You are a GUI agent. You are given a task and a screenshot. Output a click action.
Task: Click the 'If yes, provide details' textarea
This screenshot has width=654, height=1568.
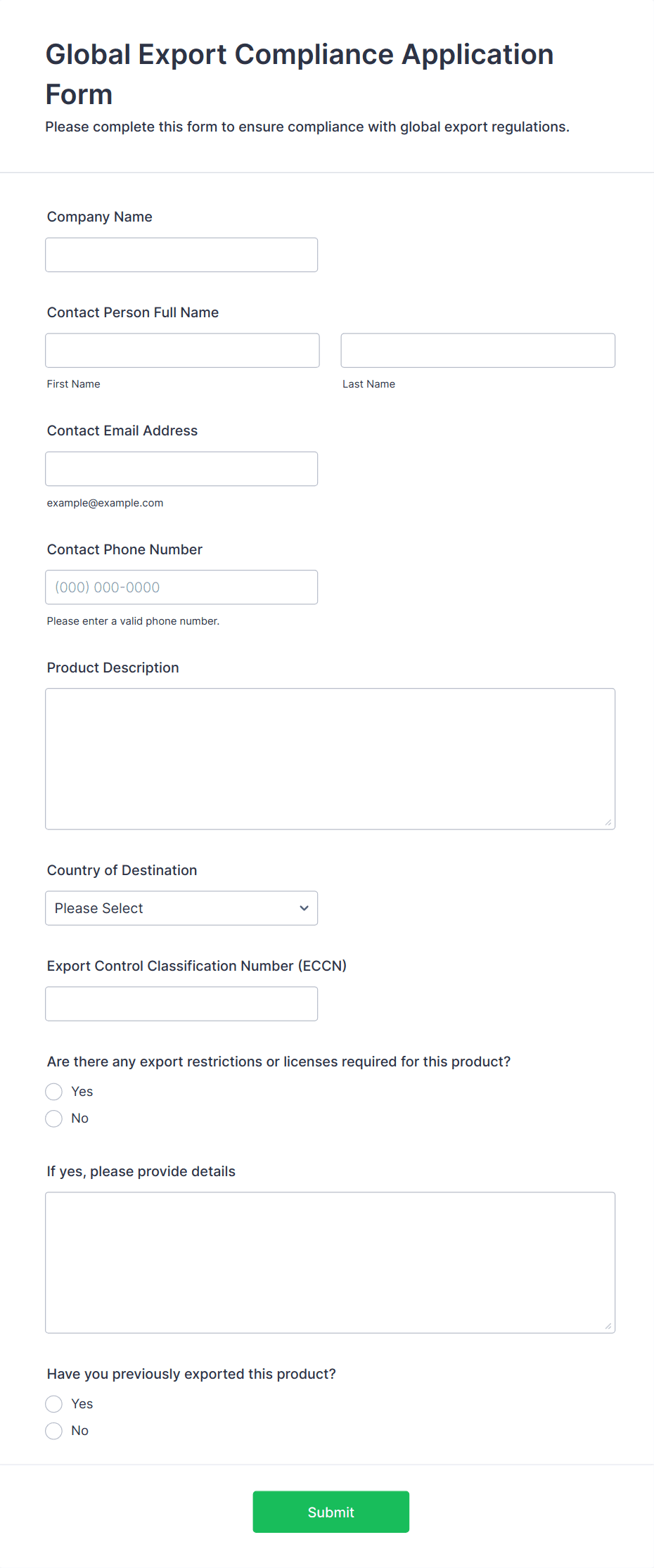pos(330,1262)
